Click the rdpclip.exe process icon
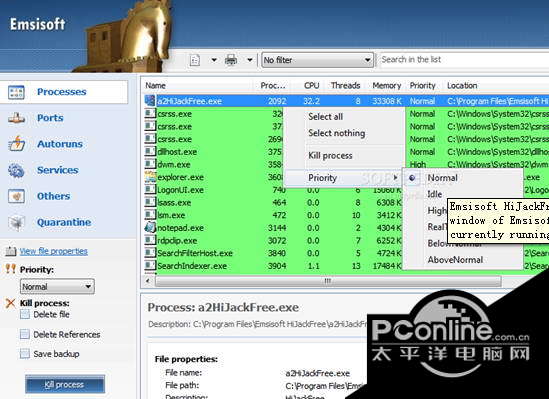Screen dimensions: 549x399 coord(150,240)
